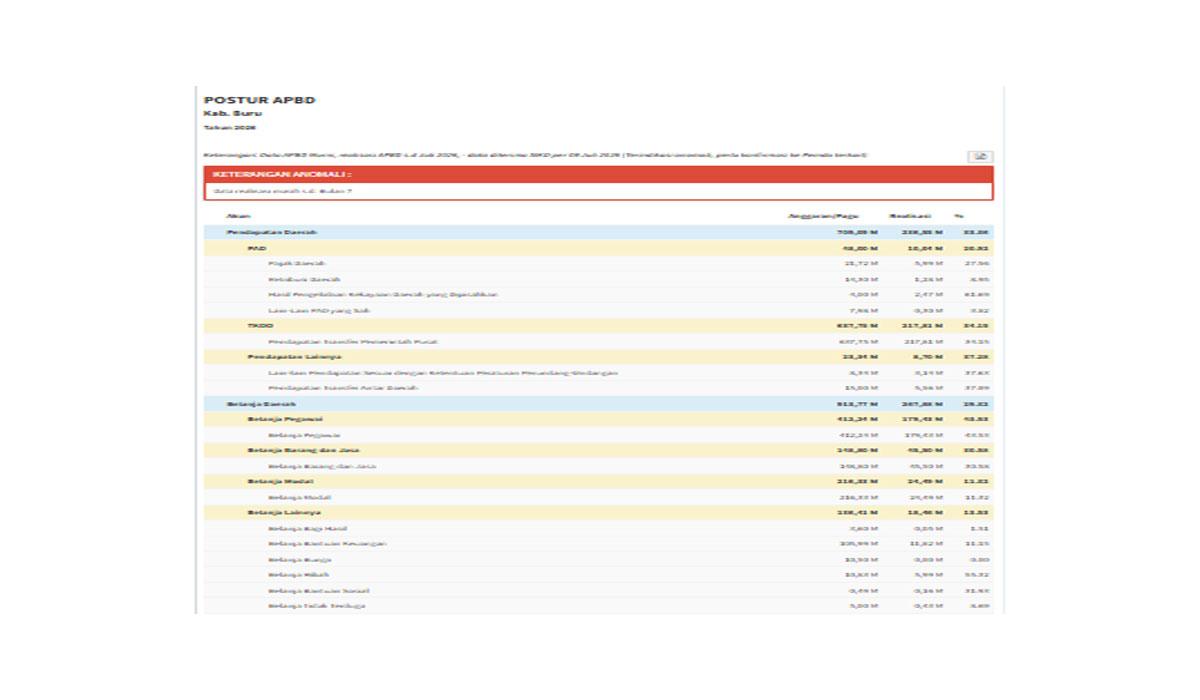Select the Belanja Lainnya group row

click(599, 512)
